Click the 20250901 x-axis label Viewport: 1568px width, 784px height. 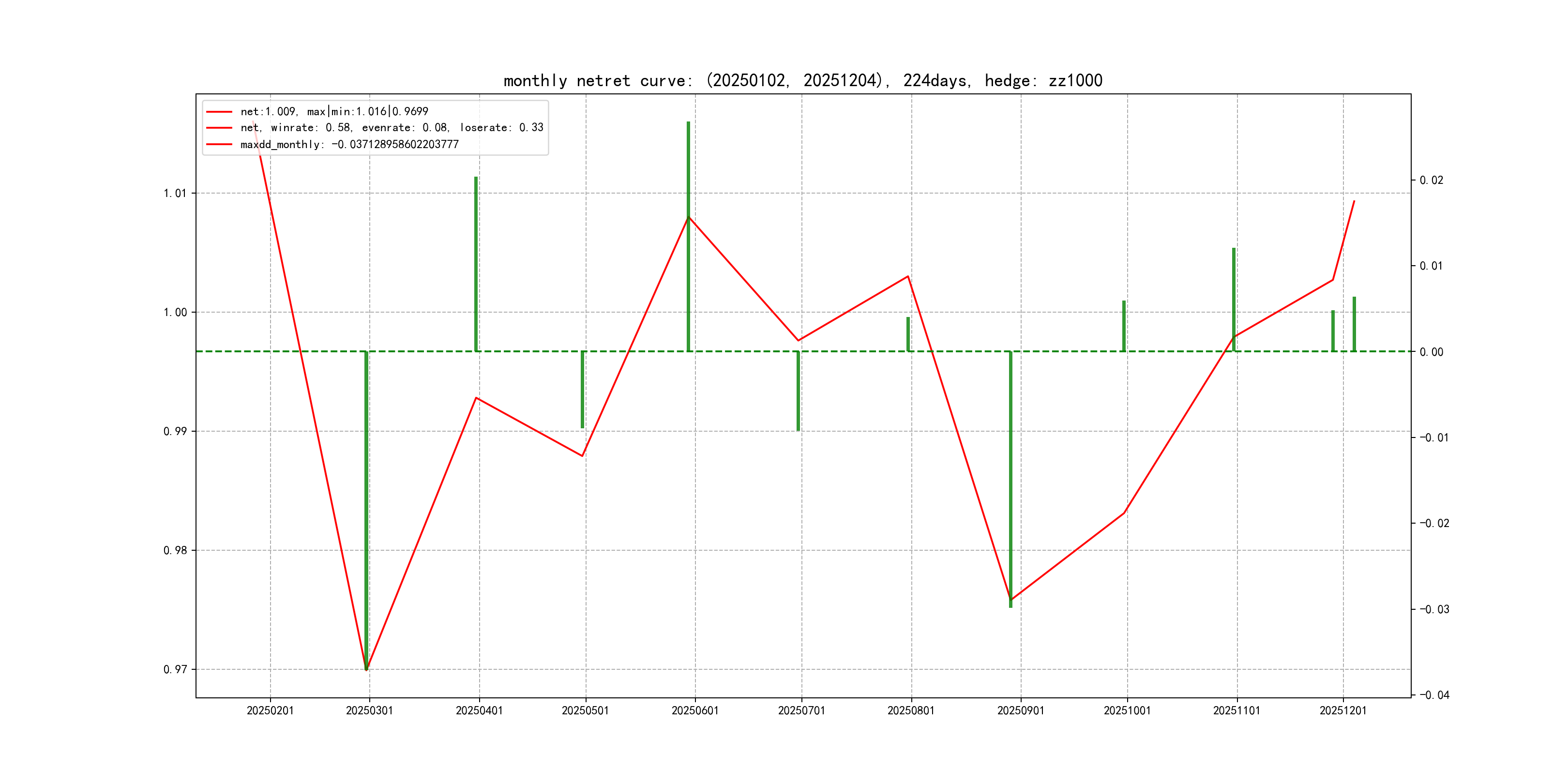coord(1020,711)
